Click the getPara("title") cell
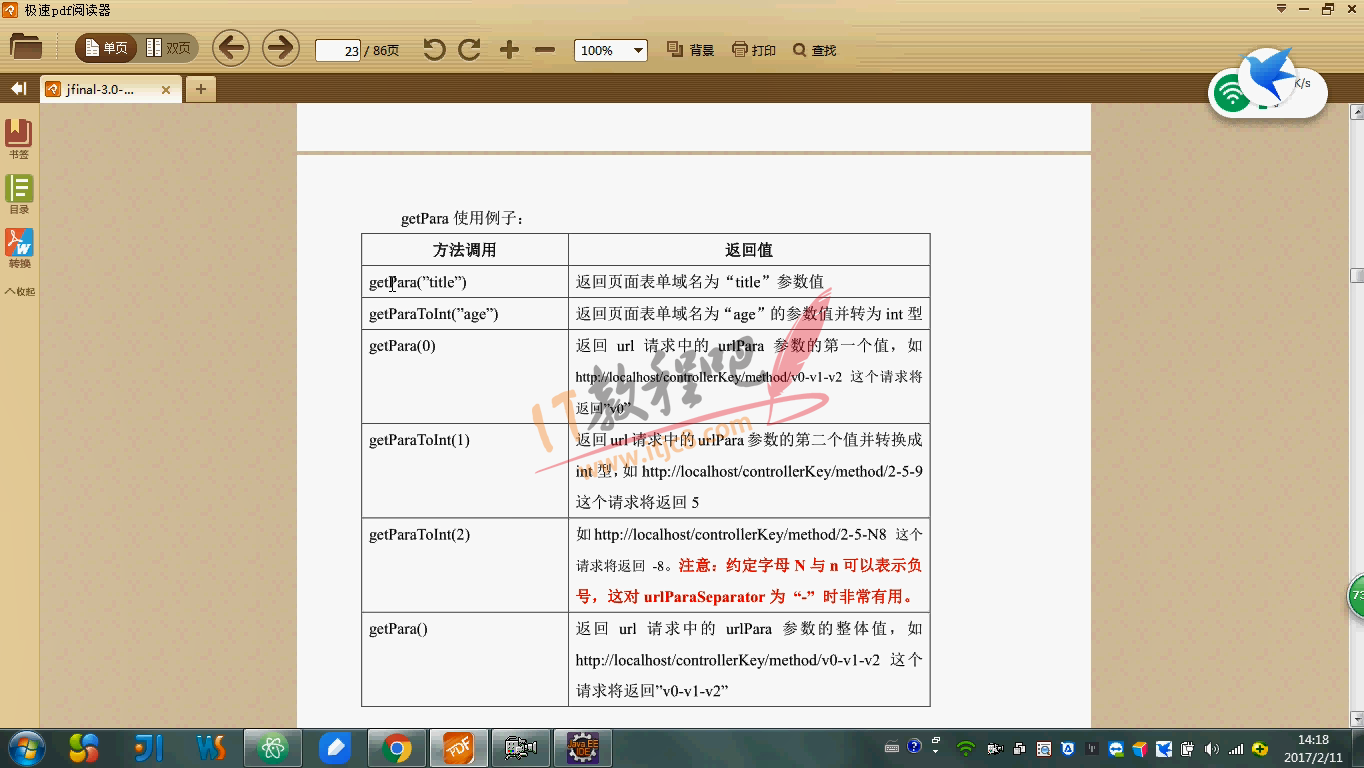1364x768 pixels. coord(465,282)
